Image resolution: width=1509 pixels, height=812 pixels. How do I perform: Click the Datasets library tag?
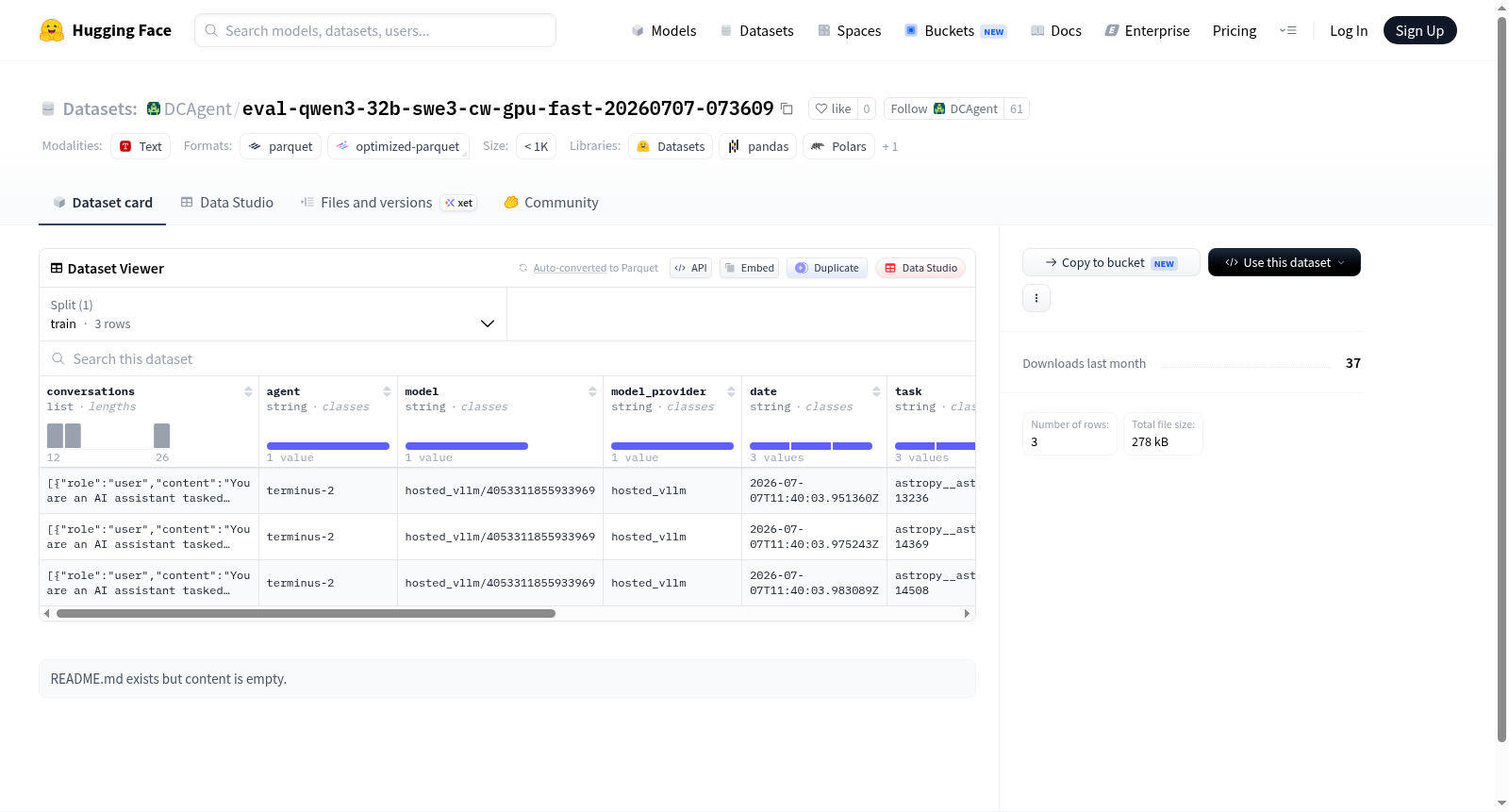(671, 146)
